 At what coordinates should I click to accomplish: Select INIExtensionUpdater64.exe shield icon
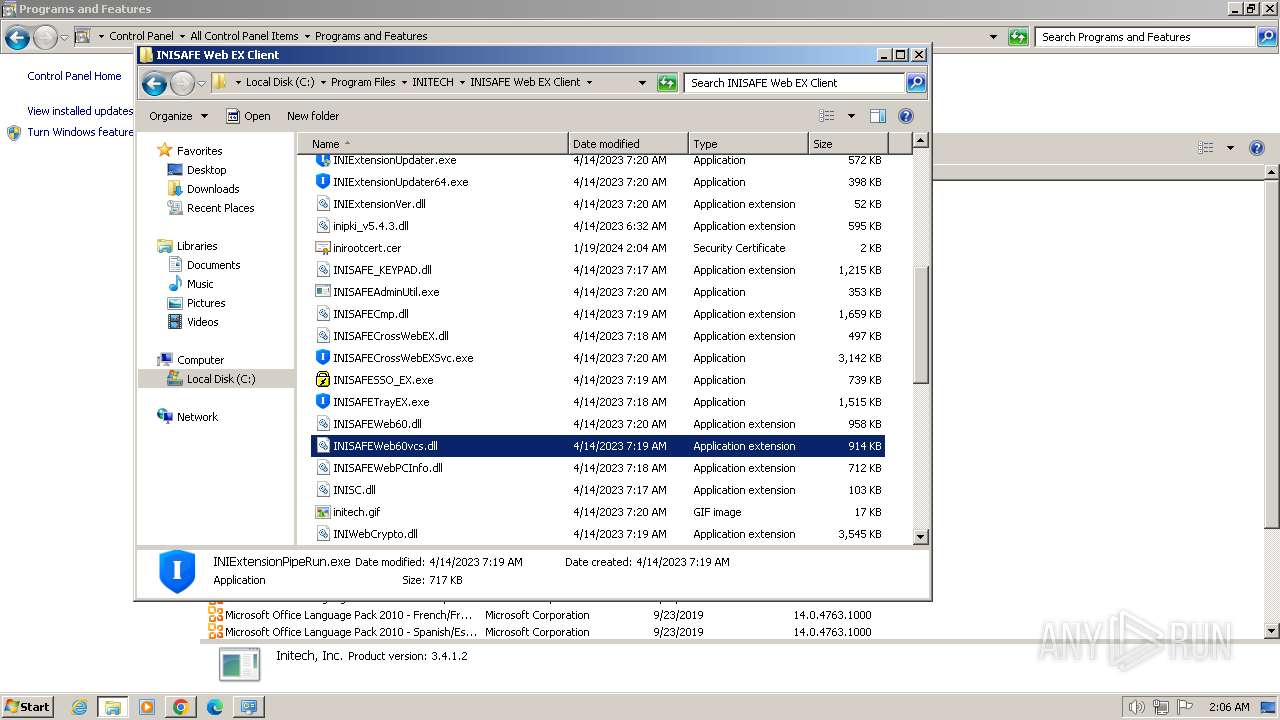[322, 182]
